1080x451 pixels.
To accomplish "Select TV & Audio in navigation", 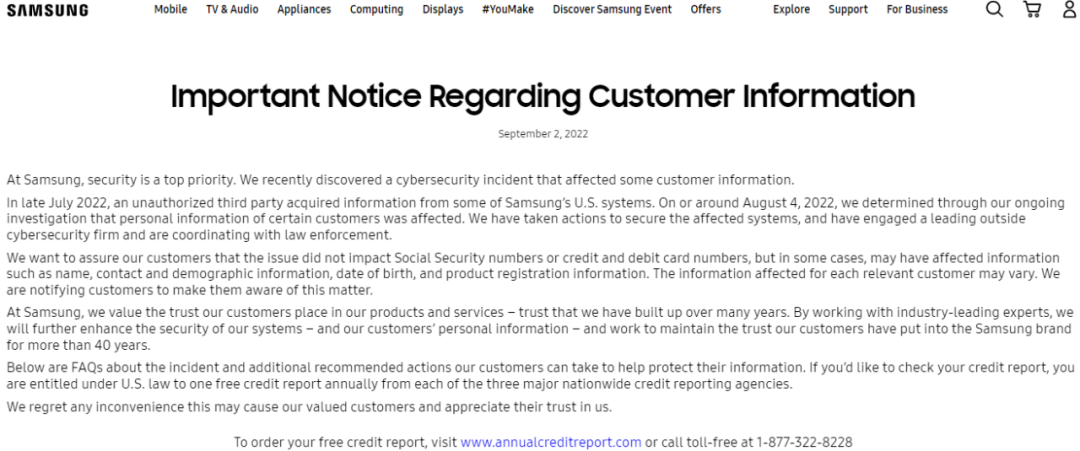I will tap(232, 9).
